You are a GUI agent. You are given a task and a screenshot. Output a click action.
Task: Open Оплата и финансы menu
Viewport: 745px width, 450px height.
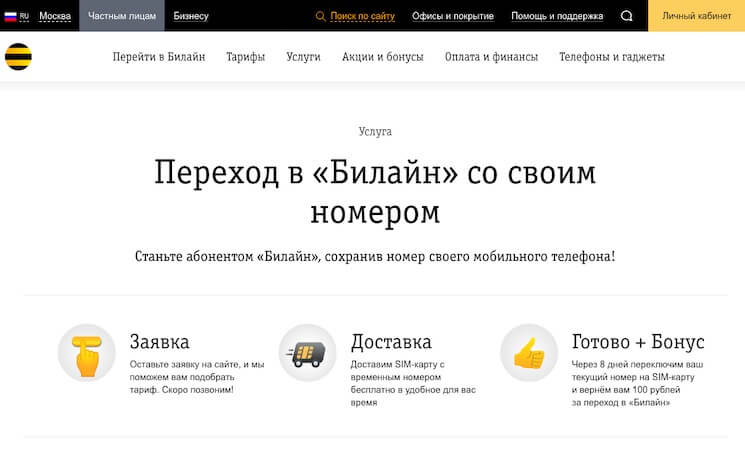pos(491,57)
